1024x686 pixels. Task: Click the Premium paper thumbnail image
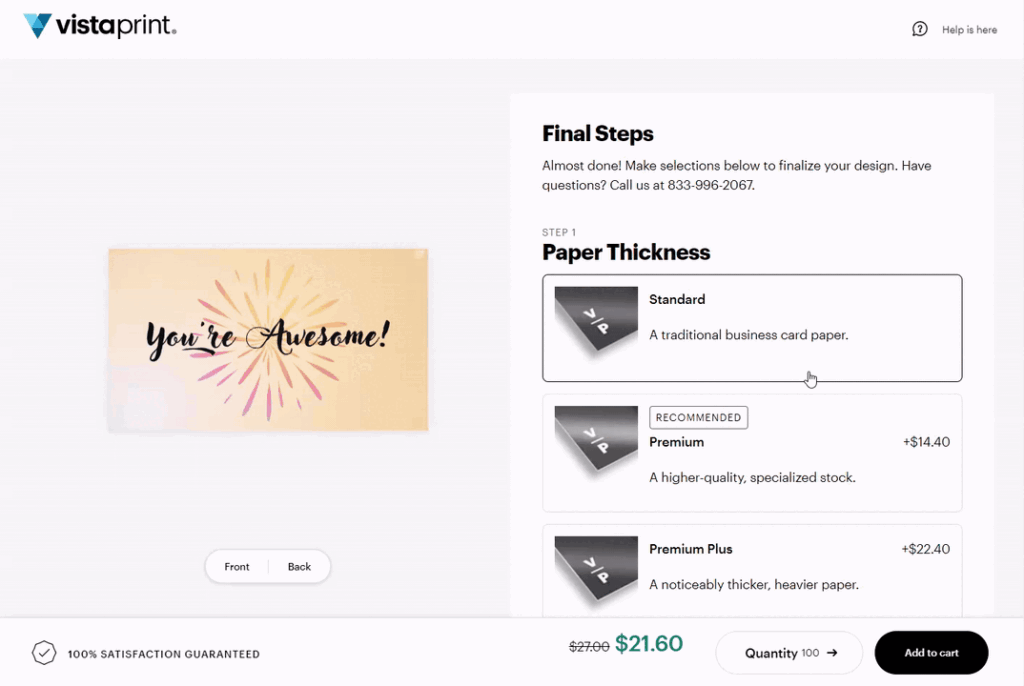pyautogui.click(x=596, y=442)
